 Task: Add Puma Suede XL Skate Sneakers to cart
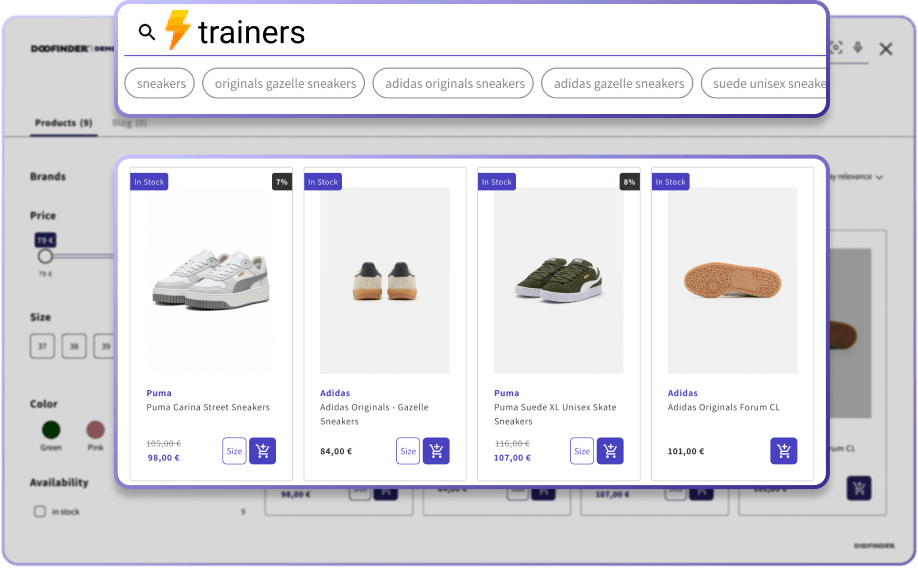click(610, 451)
